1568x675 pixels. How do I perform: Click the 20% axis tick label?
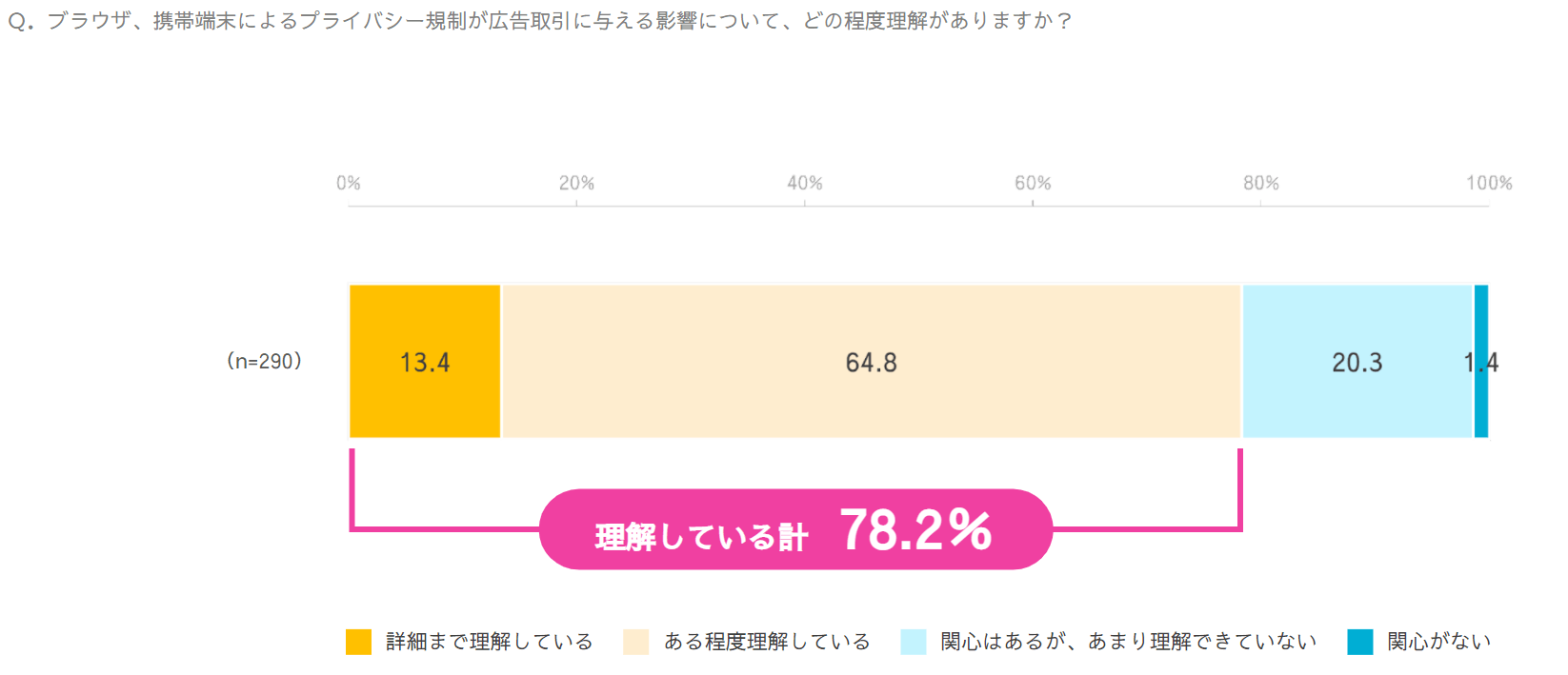pyautogui.click(x=576, y=183)
